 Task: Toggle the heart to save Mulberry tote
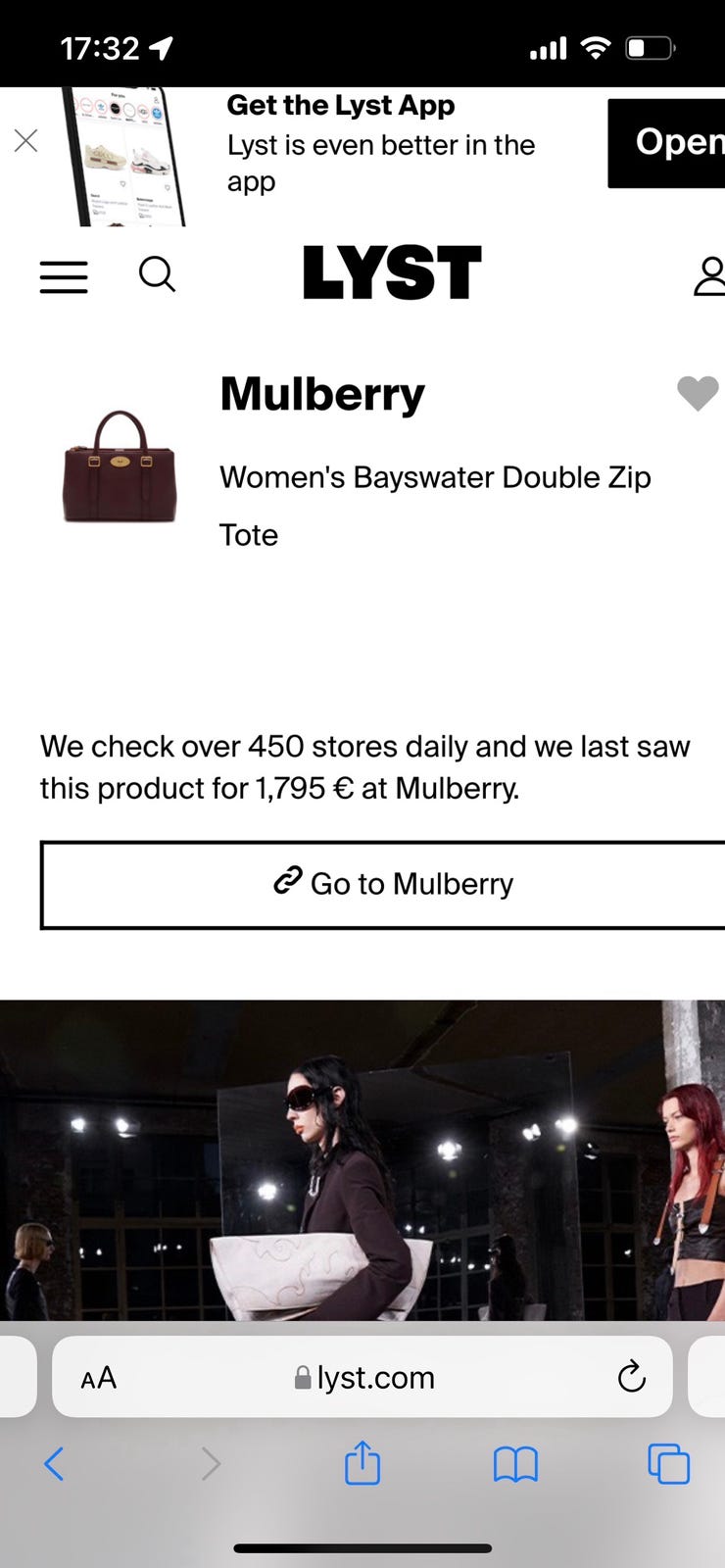tap(698, 393)
